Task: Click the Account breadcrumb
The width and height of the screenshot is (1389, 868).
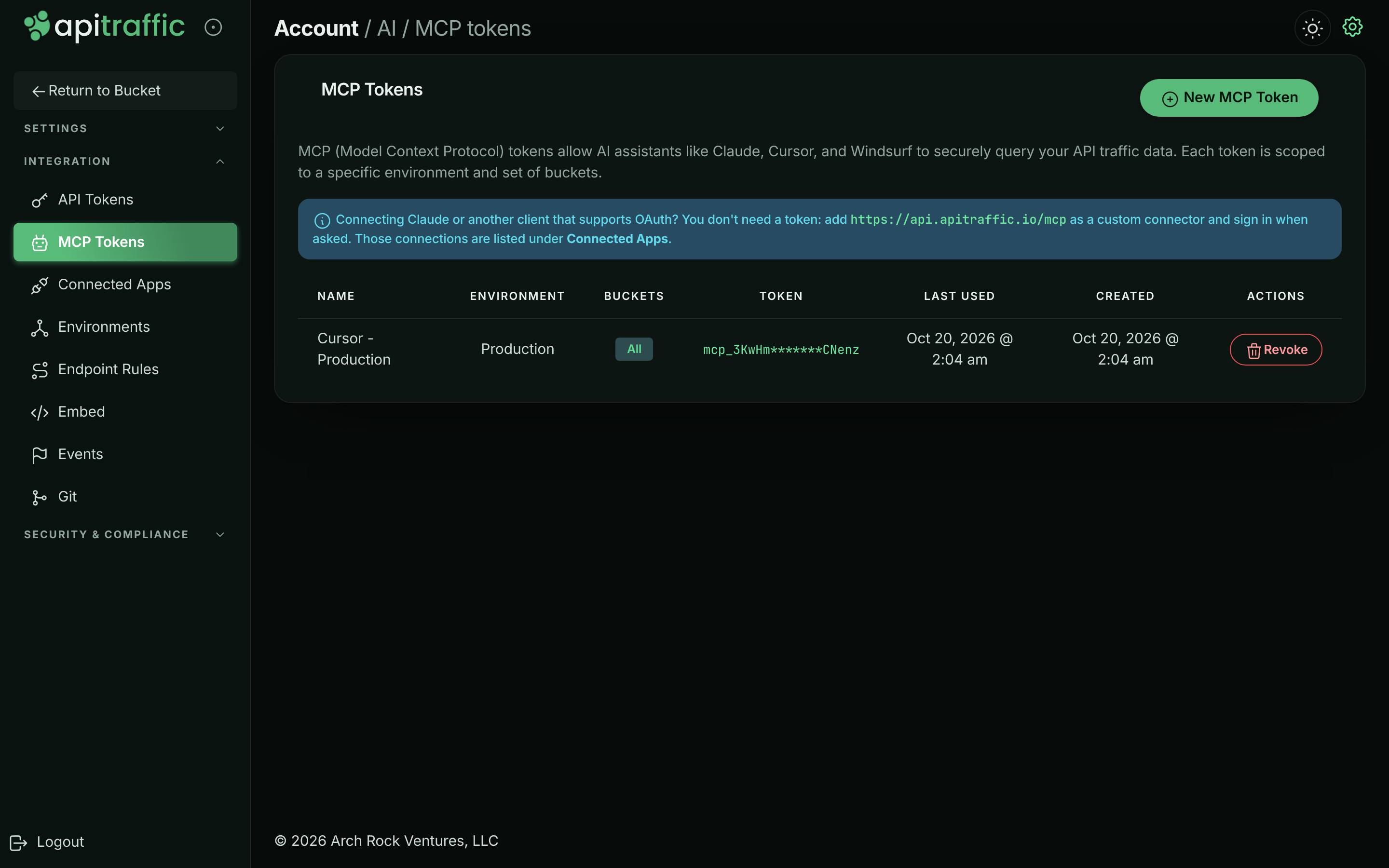Action: [x=316, y=29]
